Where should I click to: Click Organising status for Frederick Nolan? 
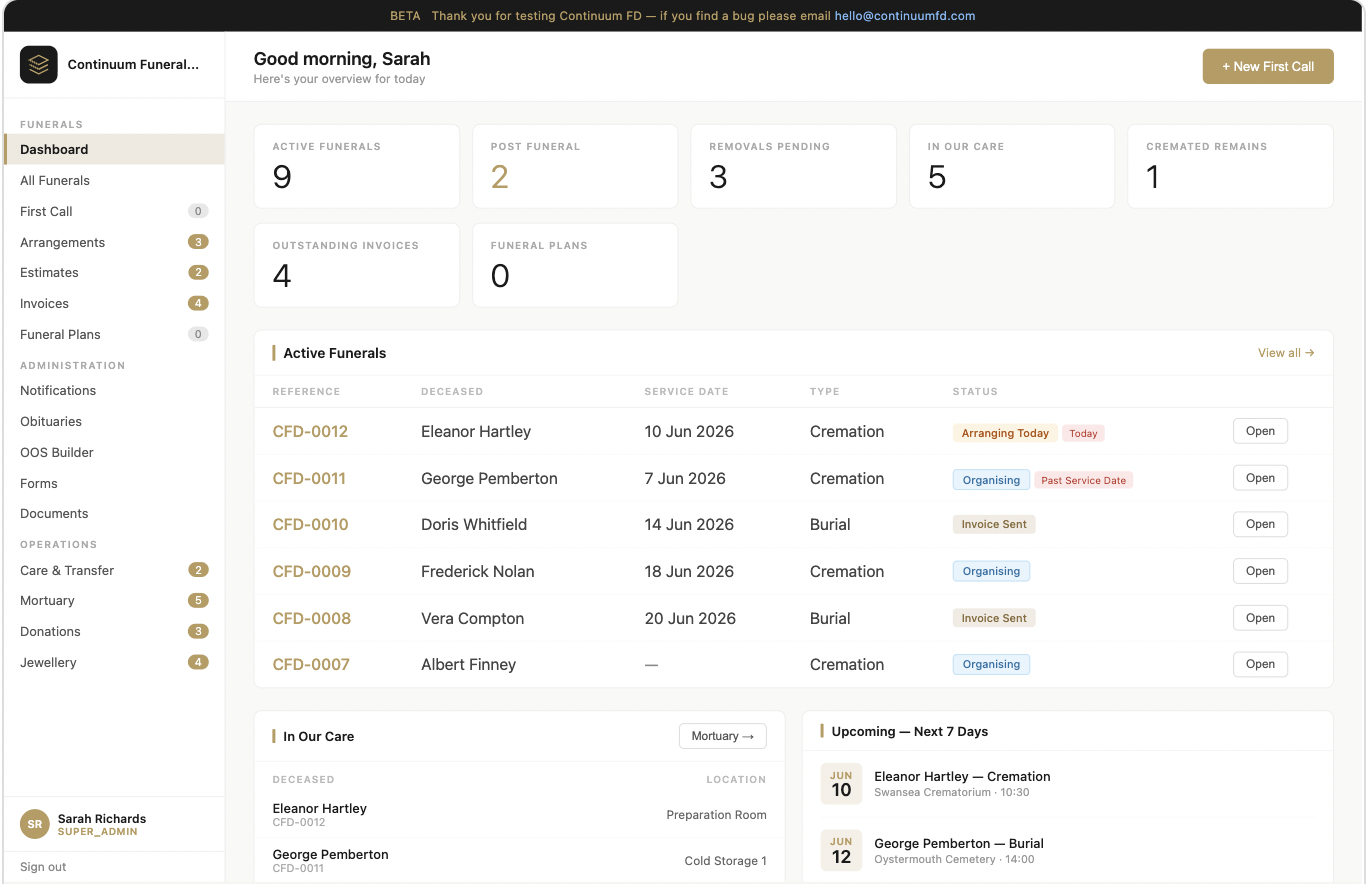tap(991, 571)
